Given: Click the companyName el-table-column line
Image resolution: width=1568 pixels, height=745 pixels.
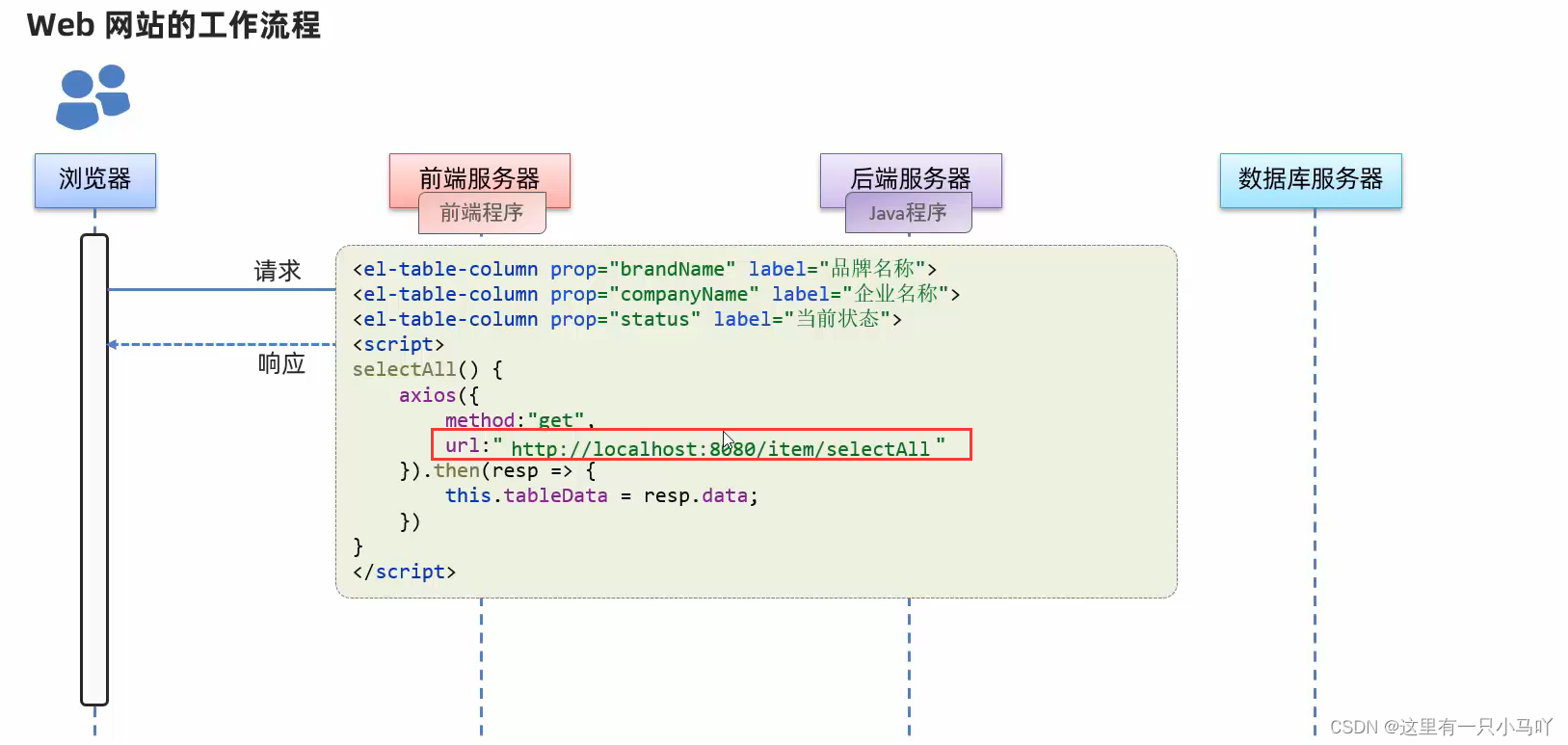Looking at the screenshot, I should pyautogui.click(x=656, y=294).
